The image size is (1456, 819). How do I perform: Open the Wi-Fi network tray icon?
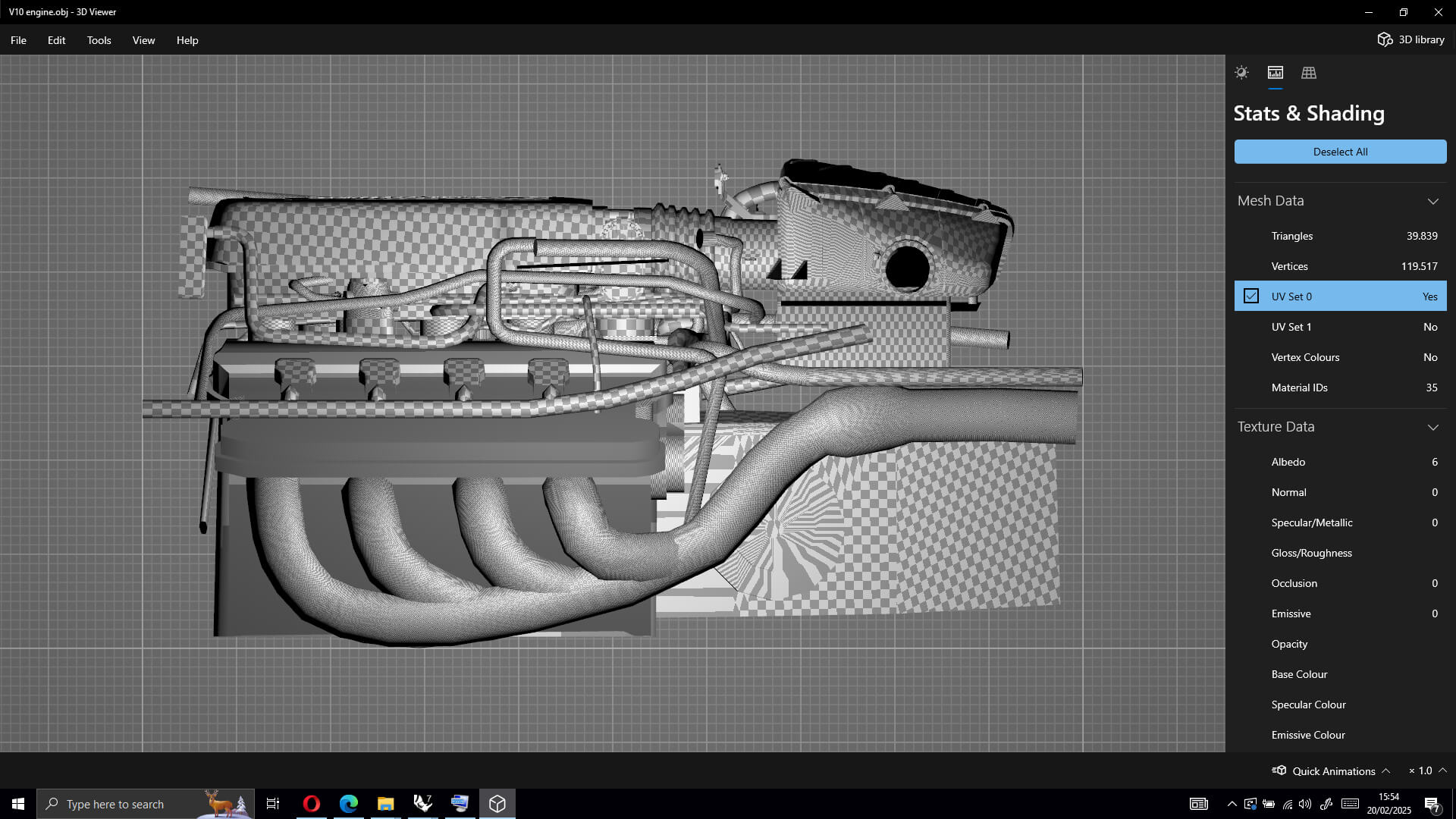pos(1288,804)
